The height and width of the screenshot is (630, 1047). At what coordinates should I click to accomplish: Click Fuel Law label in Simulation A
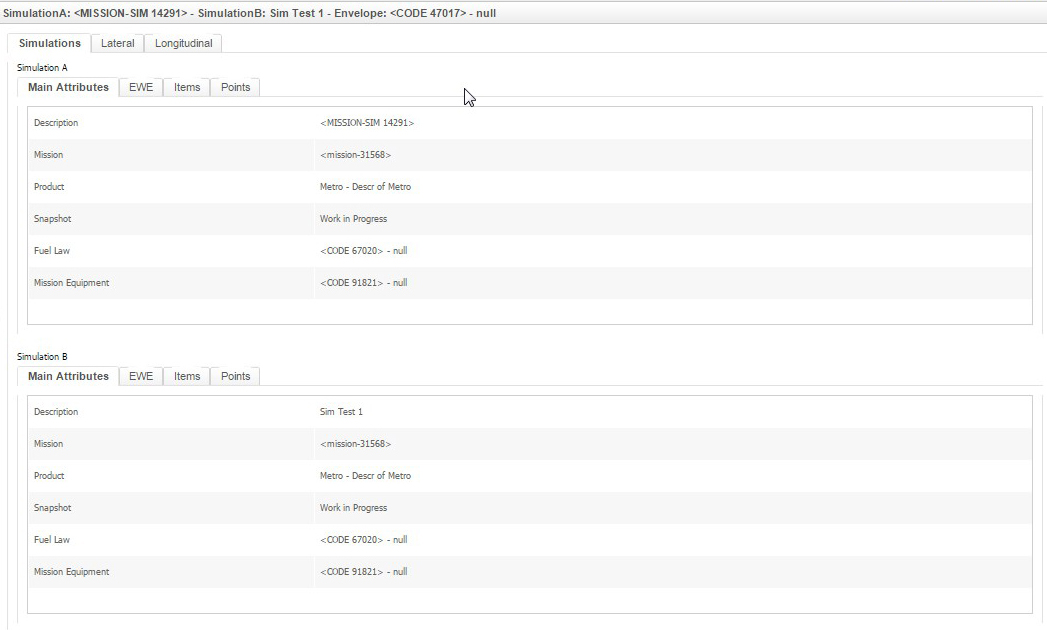[51, 251]
